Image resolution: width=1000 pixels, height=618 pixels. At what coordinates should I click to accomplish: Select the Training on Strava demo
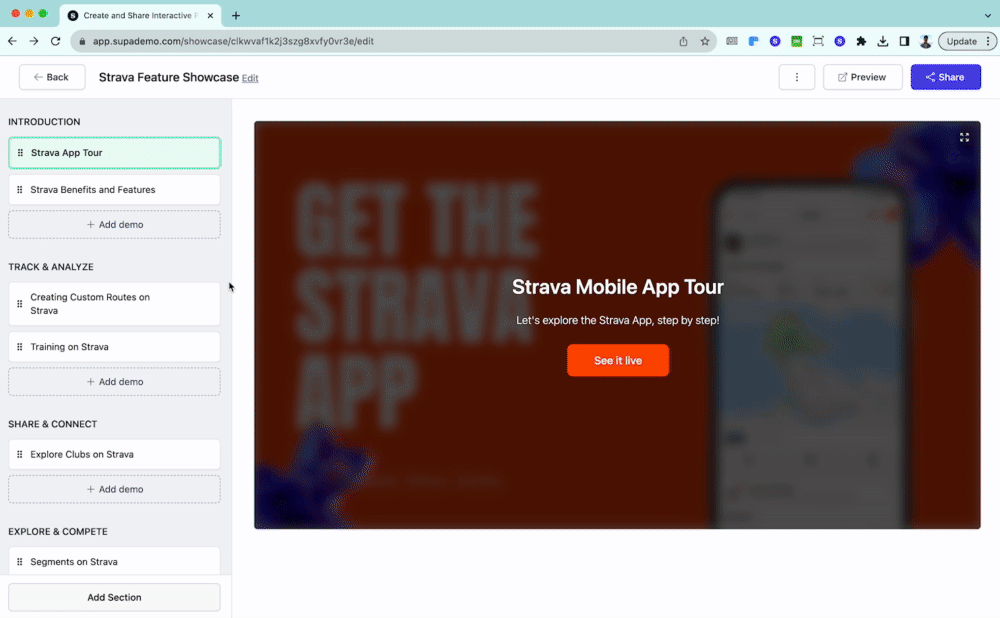[x=114, y=347]
